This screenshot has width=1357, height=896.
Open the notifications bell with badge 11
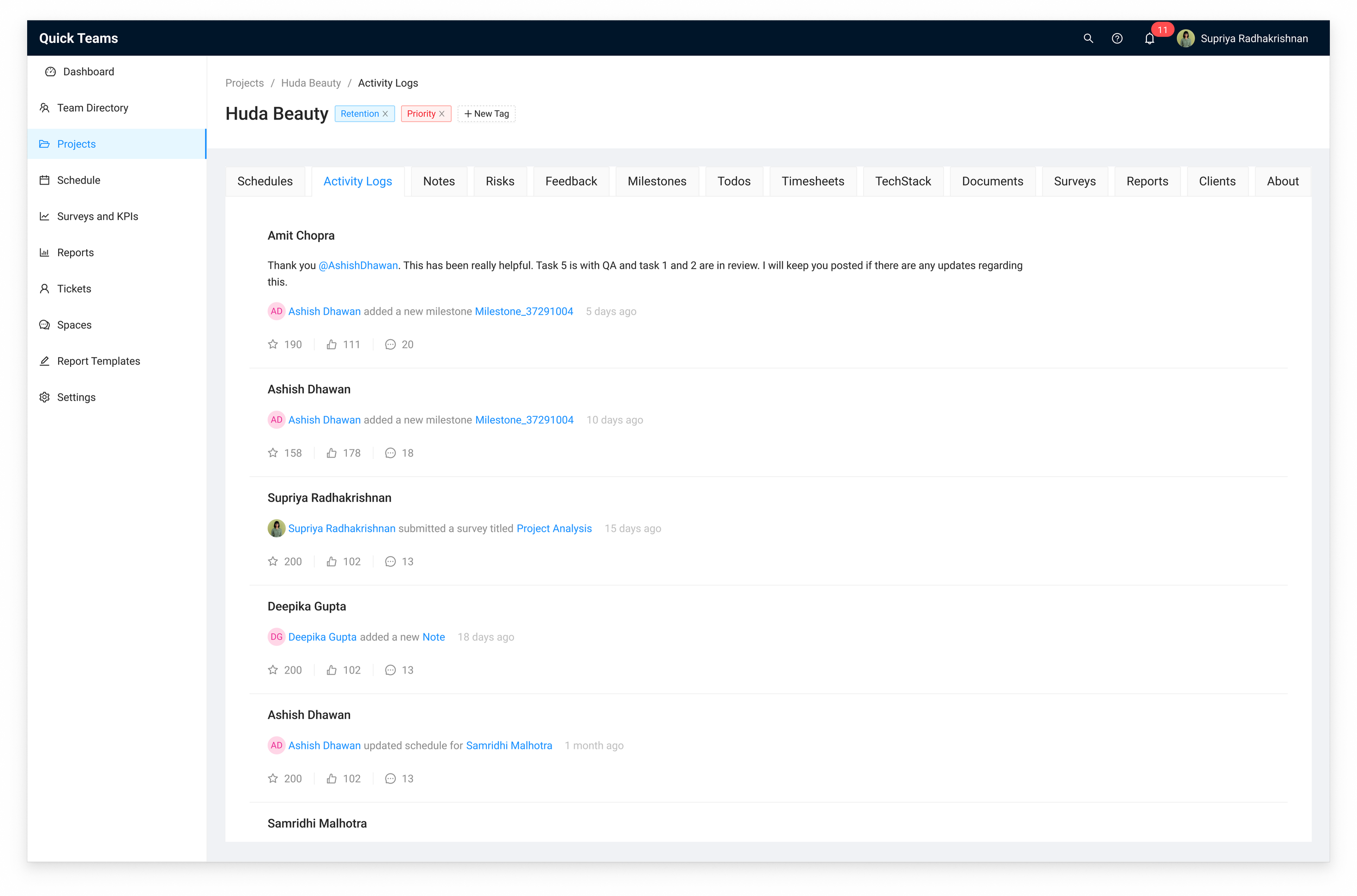click(x=1150, y=39)
